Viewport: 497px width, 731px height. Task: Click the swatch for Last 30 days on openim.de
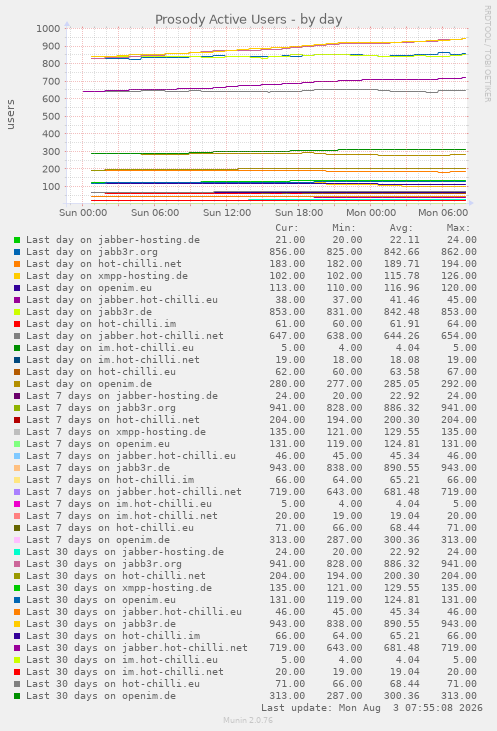coord(17,696)
